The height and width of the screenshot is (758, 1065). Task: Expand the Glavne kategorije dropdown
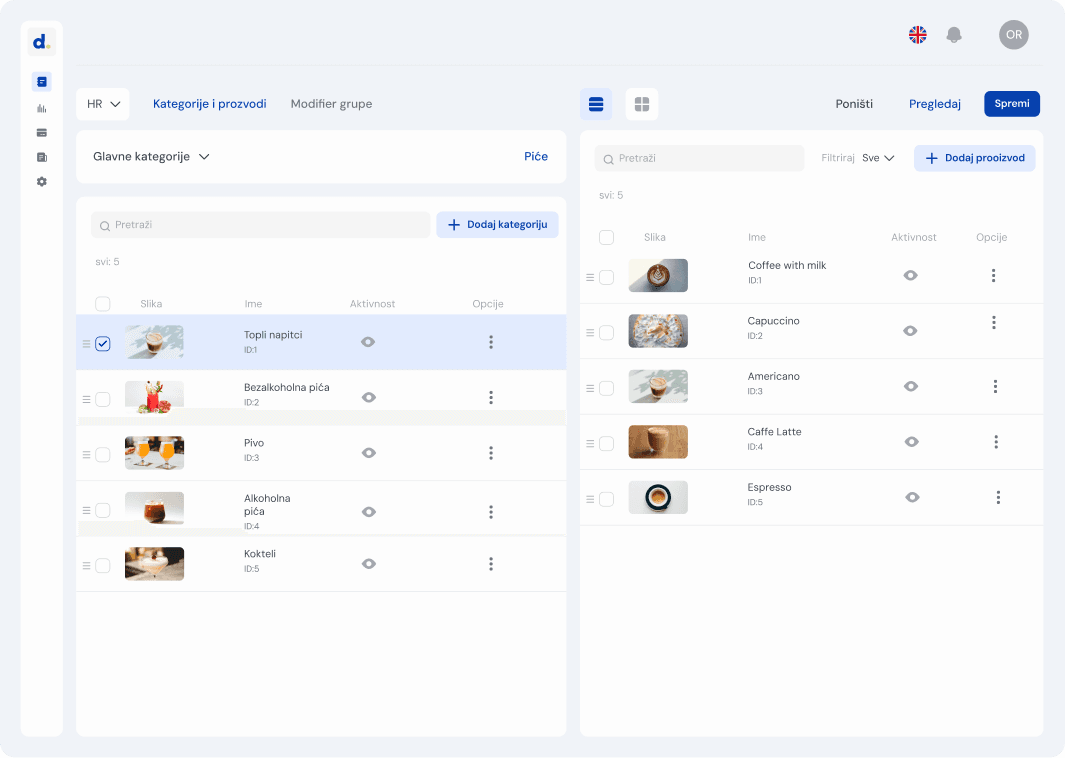point(151,157)
